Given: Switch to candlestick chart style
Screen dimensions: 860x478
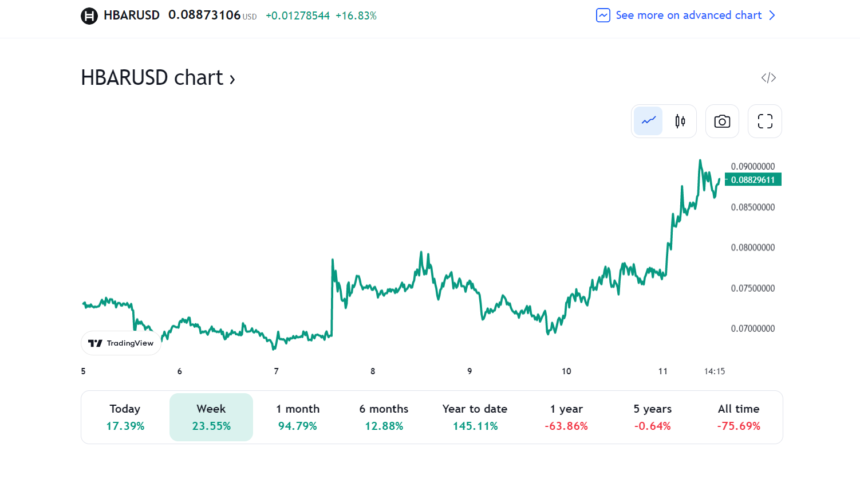Looking at the screenshot, I should (680, 121).
